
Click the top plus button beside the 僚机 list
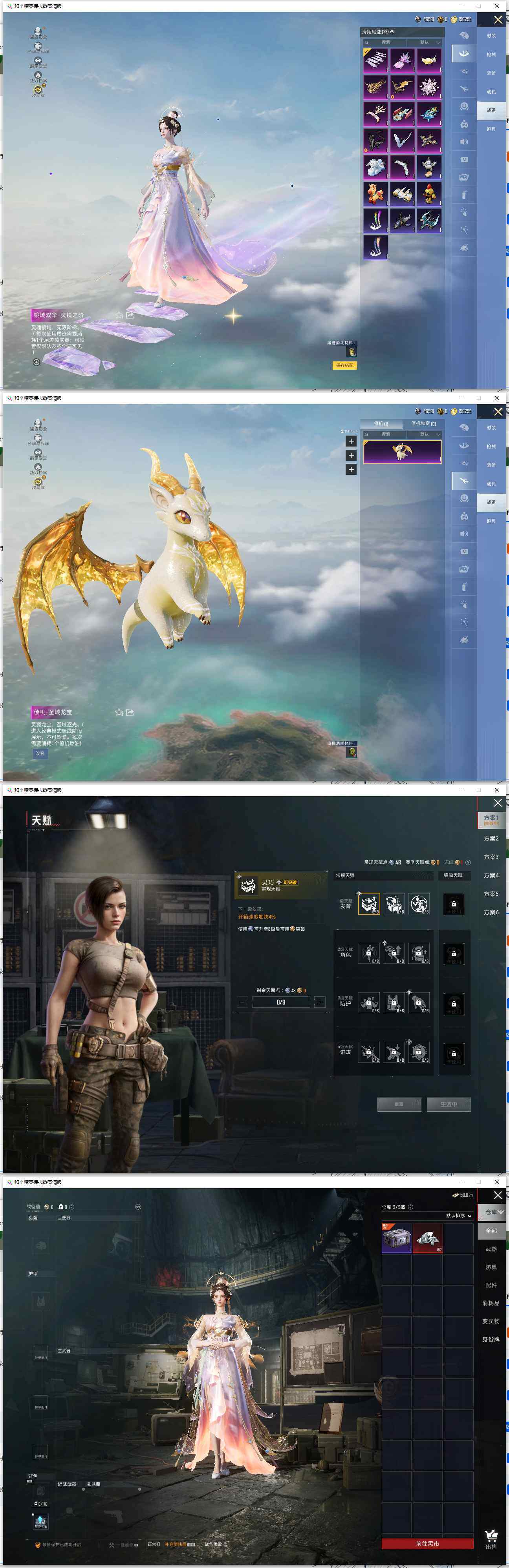351,441
